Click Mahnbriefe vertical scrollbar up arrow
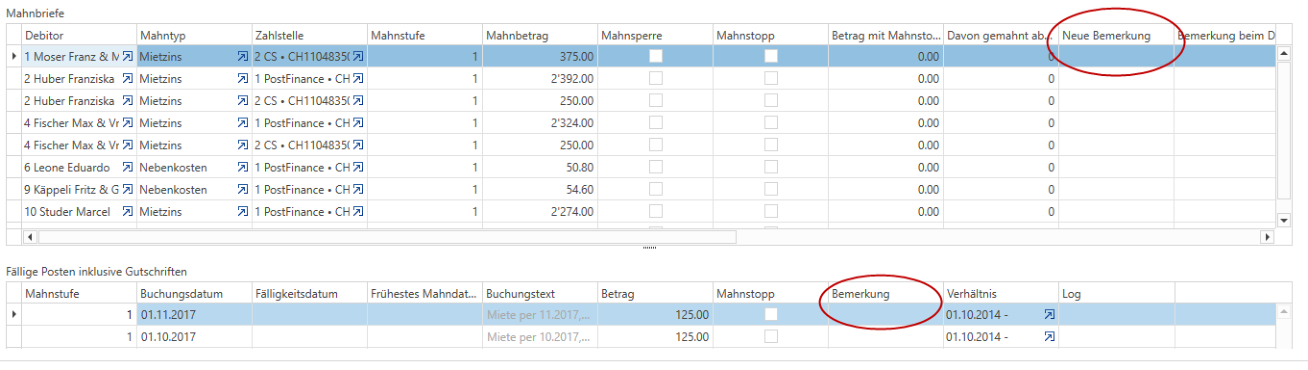The image size is (1308, 370). (x=1285, y=54)
